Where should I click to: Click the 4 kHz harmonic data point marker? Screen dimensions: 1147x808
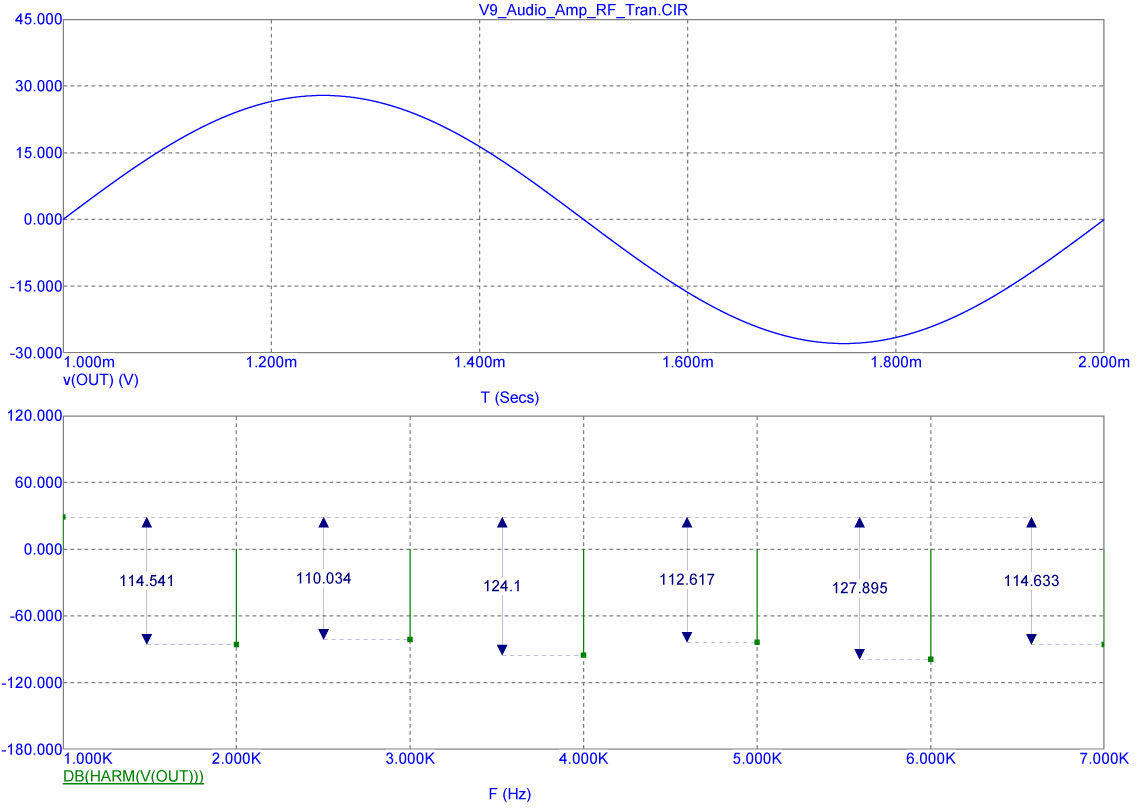coord(584,654)
